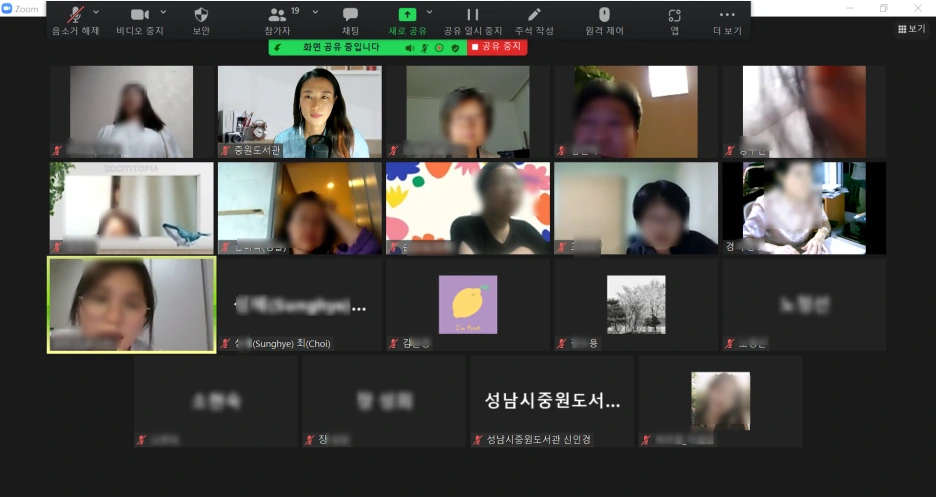Open audio options arrow beside 음소거 해제
The image size is (936, 497).
tap(96, 12)
